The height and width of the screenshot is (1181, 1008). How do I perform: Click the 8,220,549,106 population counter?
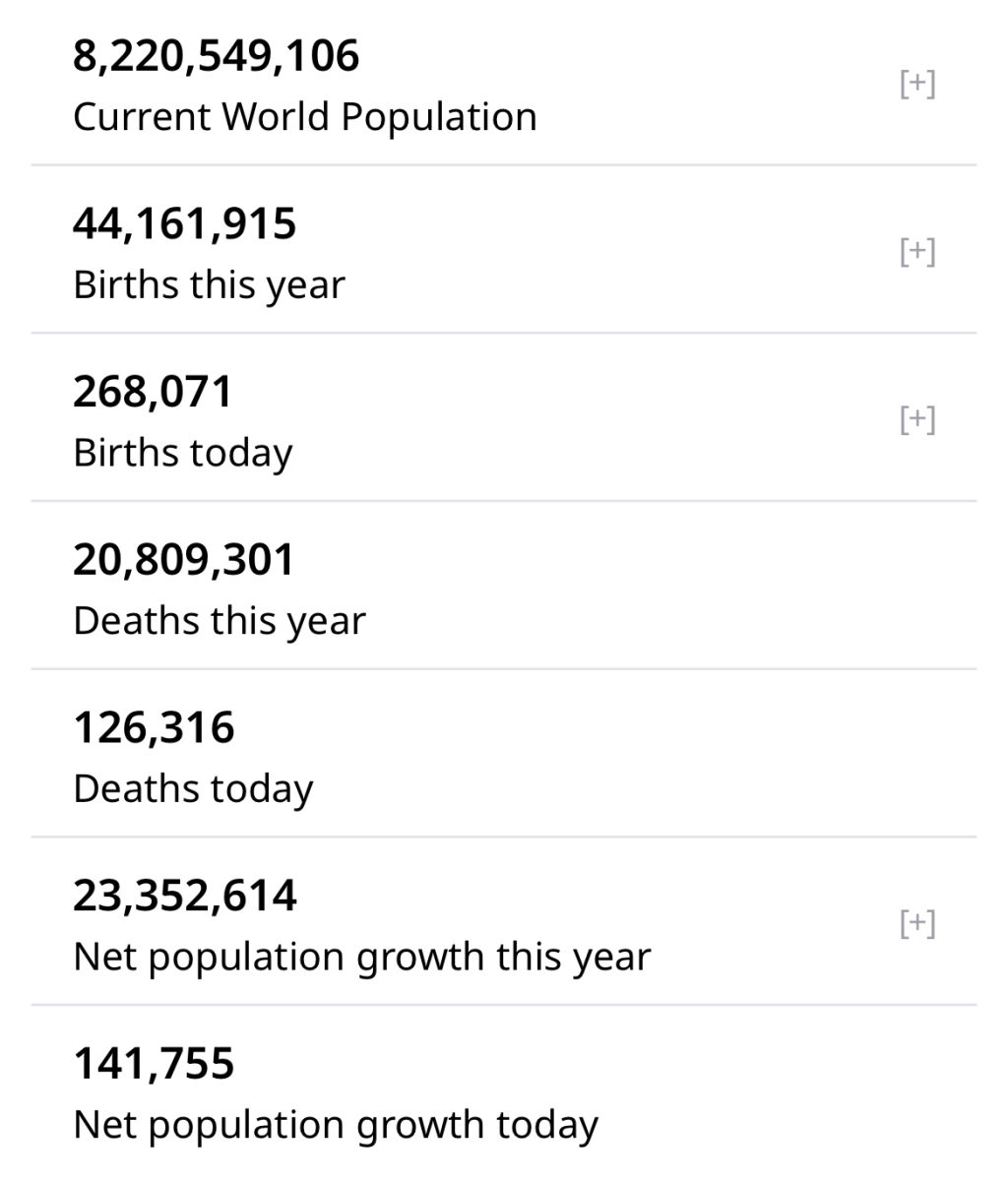coord(217,55)
